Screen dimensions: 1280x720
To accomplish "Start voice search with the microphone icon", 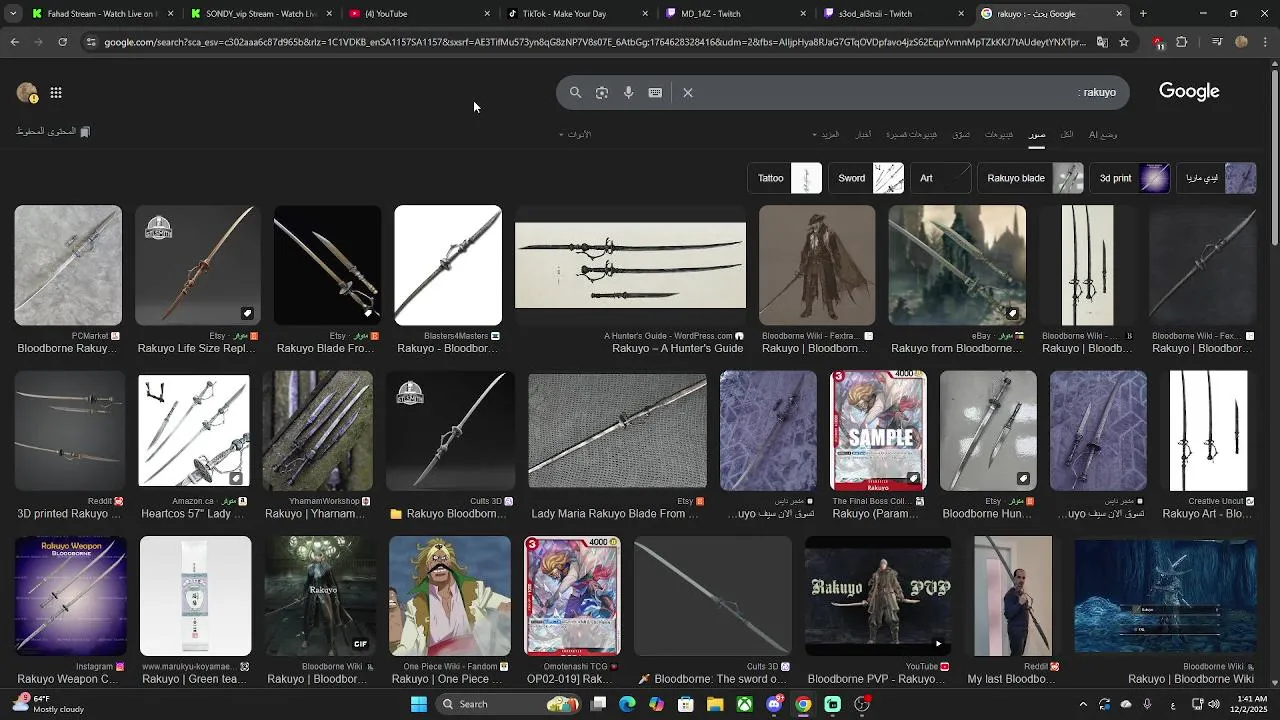I will (x=628, y=92).
